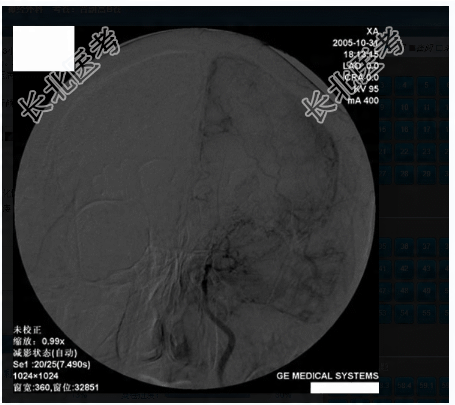
Task: Navigate to question 42
Action: 404,269
